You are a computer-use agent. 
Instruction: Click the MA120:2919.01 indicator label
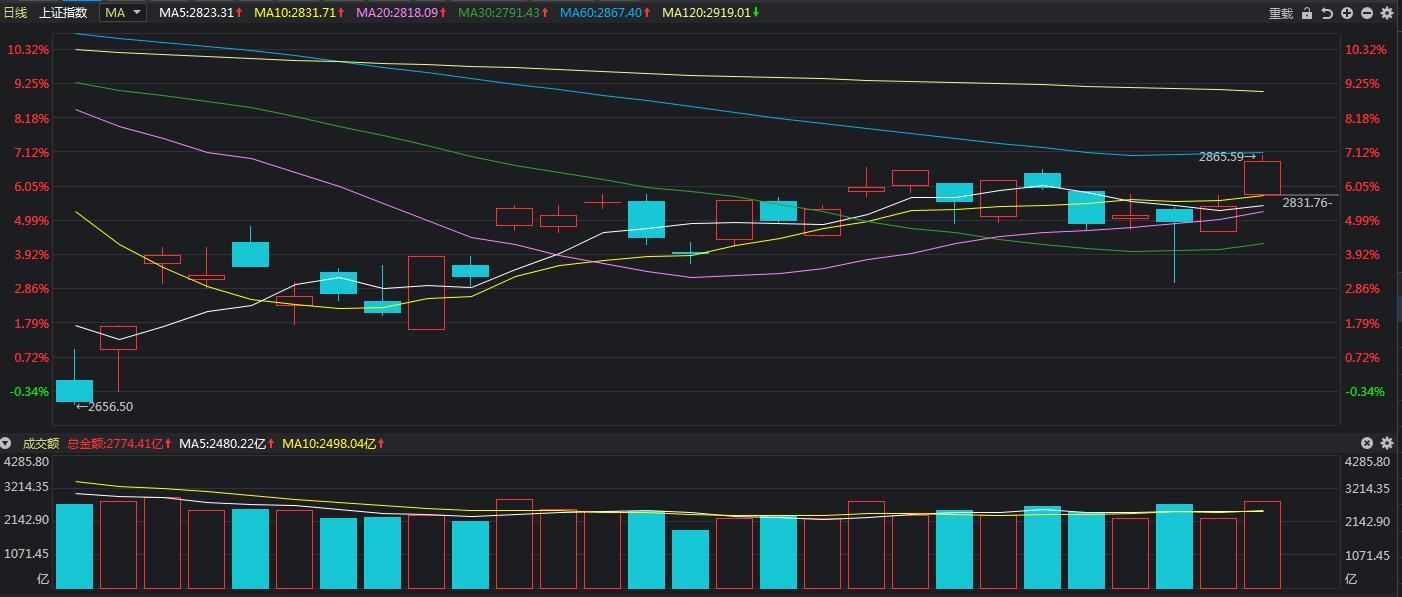pyautogui.click(x=710, y=13)
